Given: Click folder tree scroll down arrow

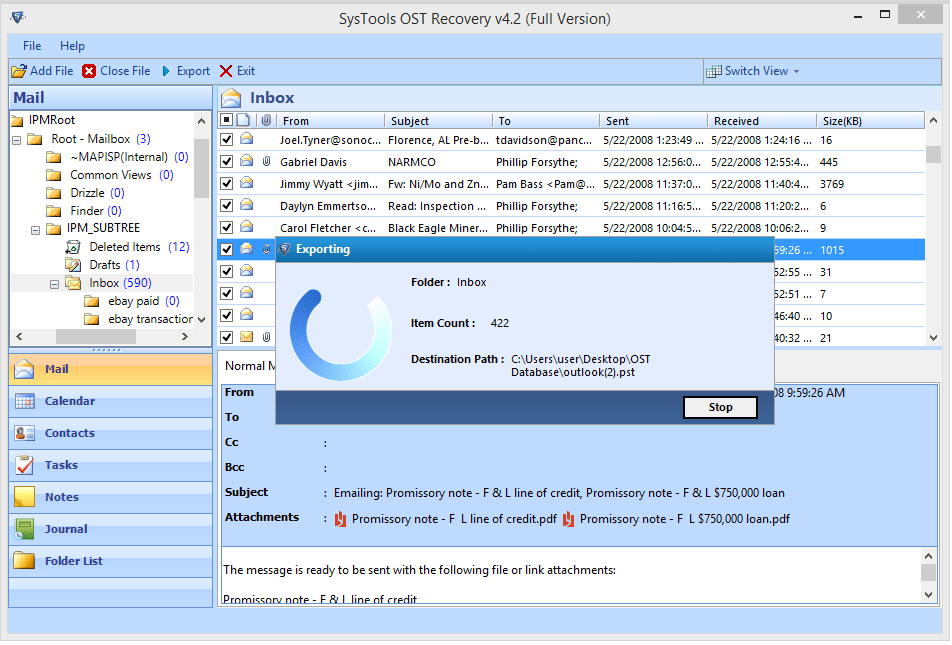Looking at the screenshot, I should click(202, 320).
